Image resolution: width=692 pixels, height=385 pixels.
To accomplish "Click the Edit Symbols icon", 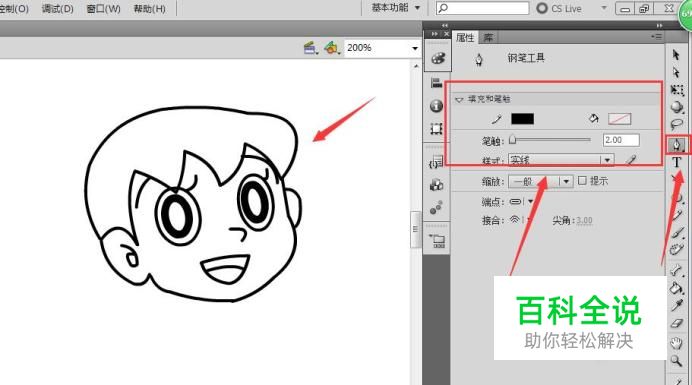I will point(331,48).
